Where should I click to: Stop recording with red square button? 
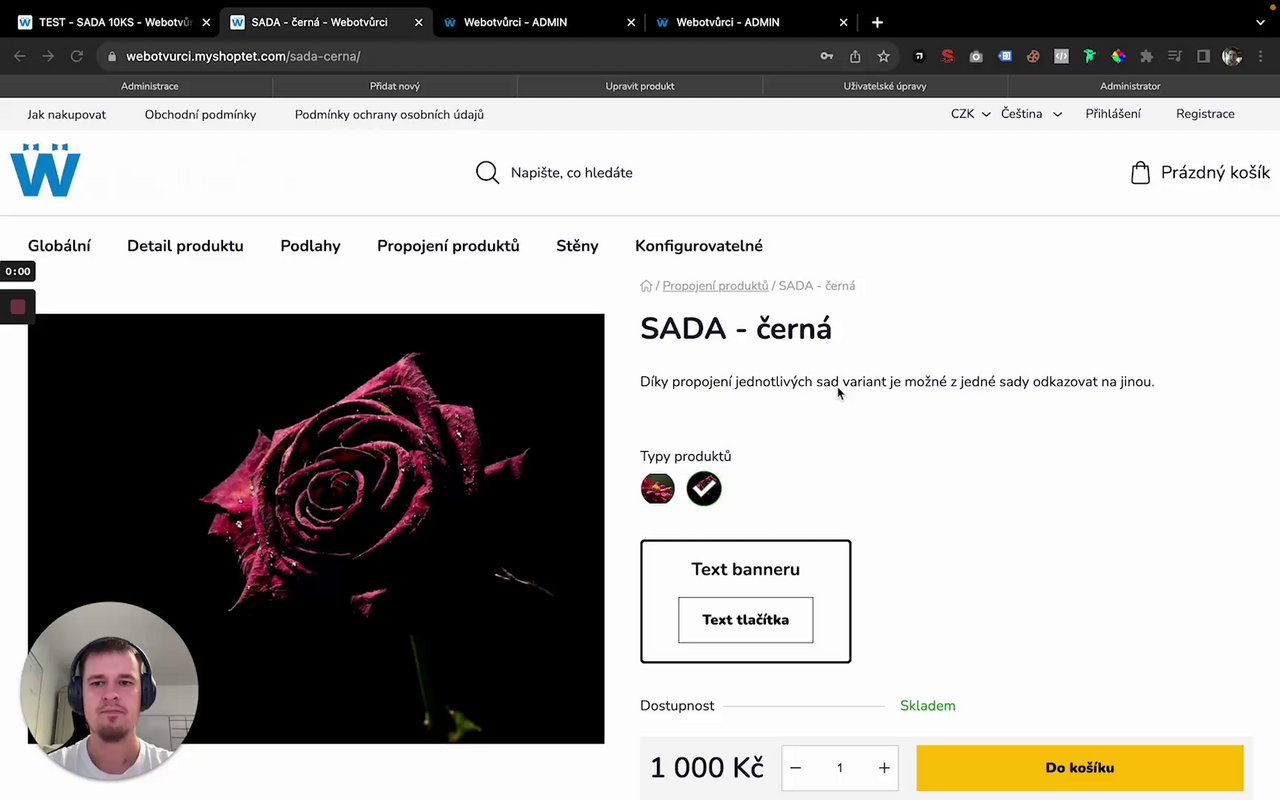point(18,307)
